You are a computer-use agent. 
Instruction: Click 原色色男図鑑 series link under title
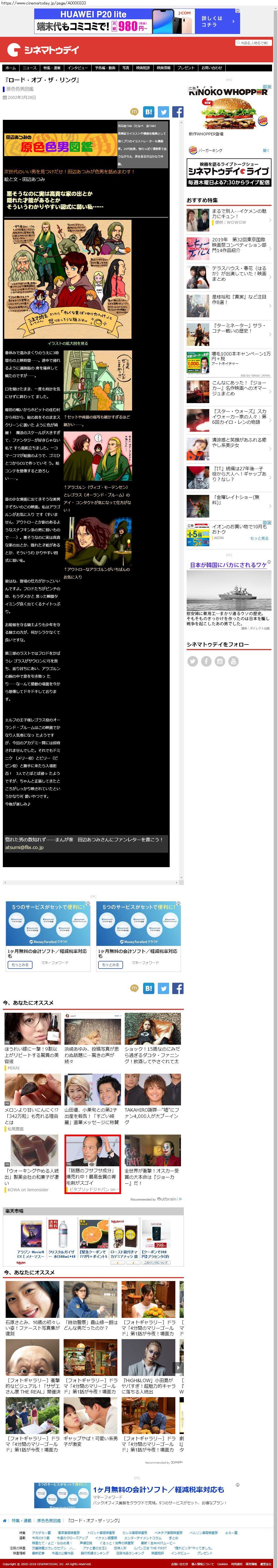point(20,89)
